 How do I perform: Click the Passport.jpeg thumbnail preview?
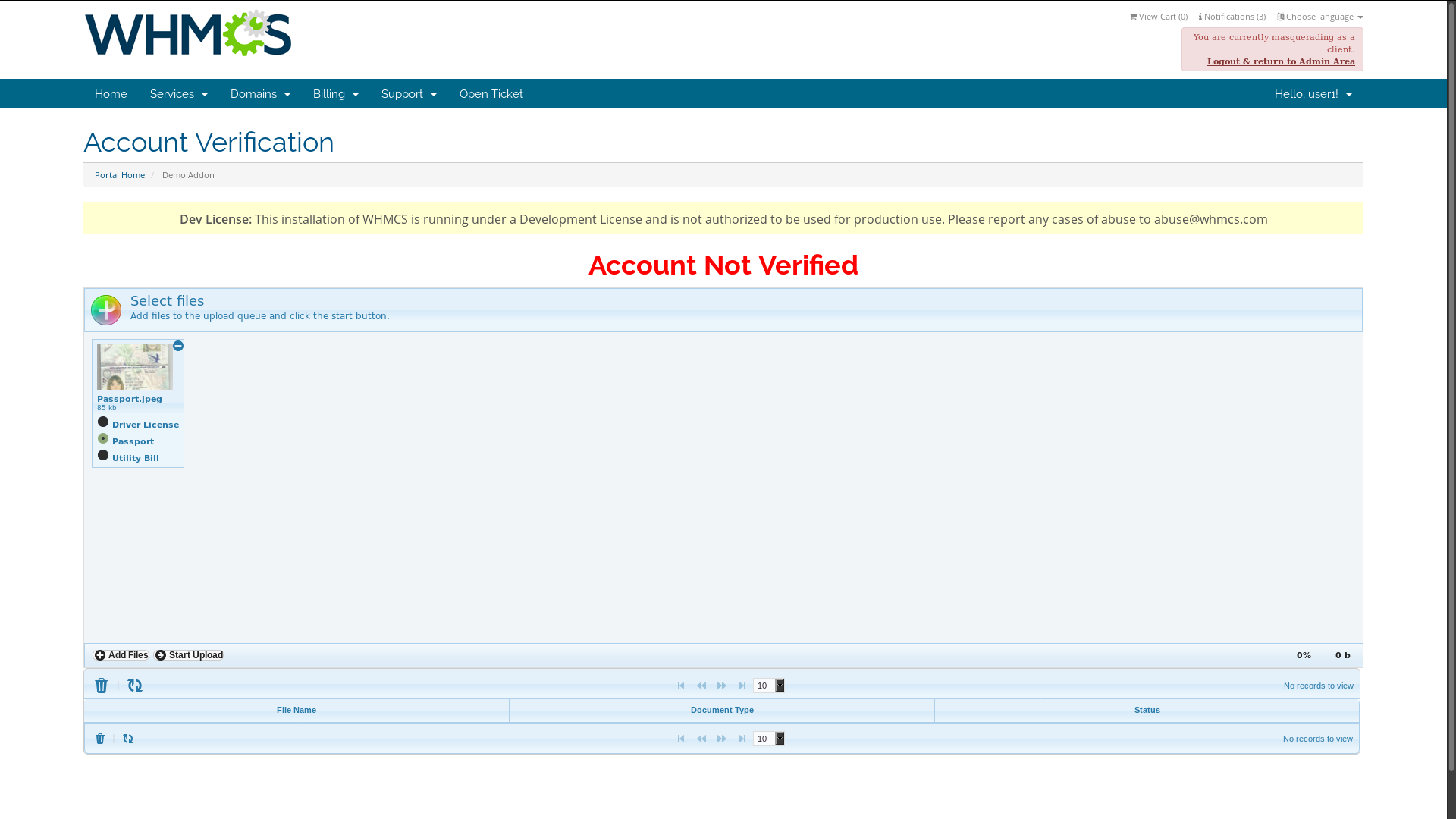135,368
